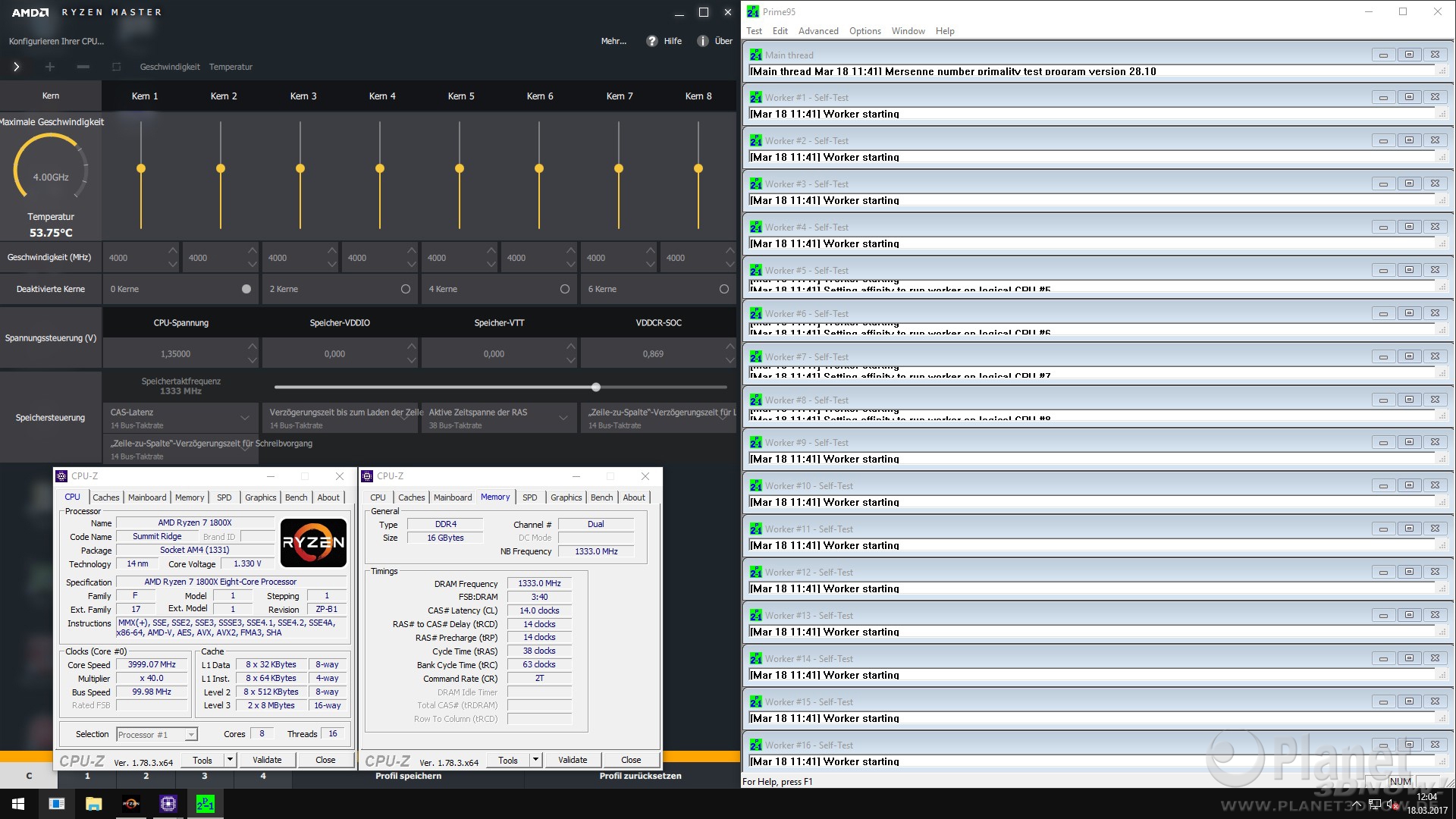Image resolution: width=1456 pixels, height=819 pixels.
Task: Click the Prime95 title bar application icon
Action: point(753,11)
